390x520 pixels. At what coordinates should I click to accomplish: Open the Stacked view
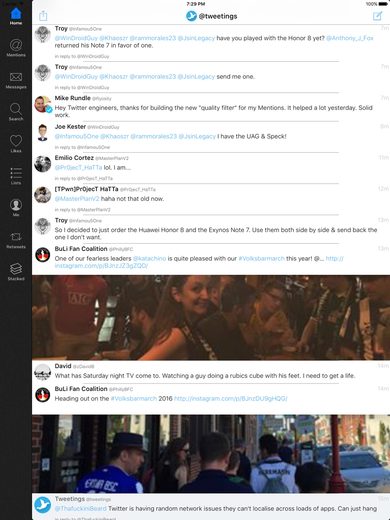(x=16, y=272)
